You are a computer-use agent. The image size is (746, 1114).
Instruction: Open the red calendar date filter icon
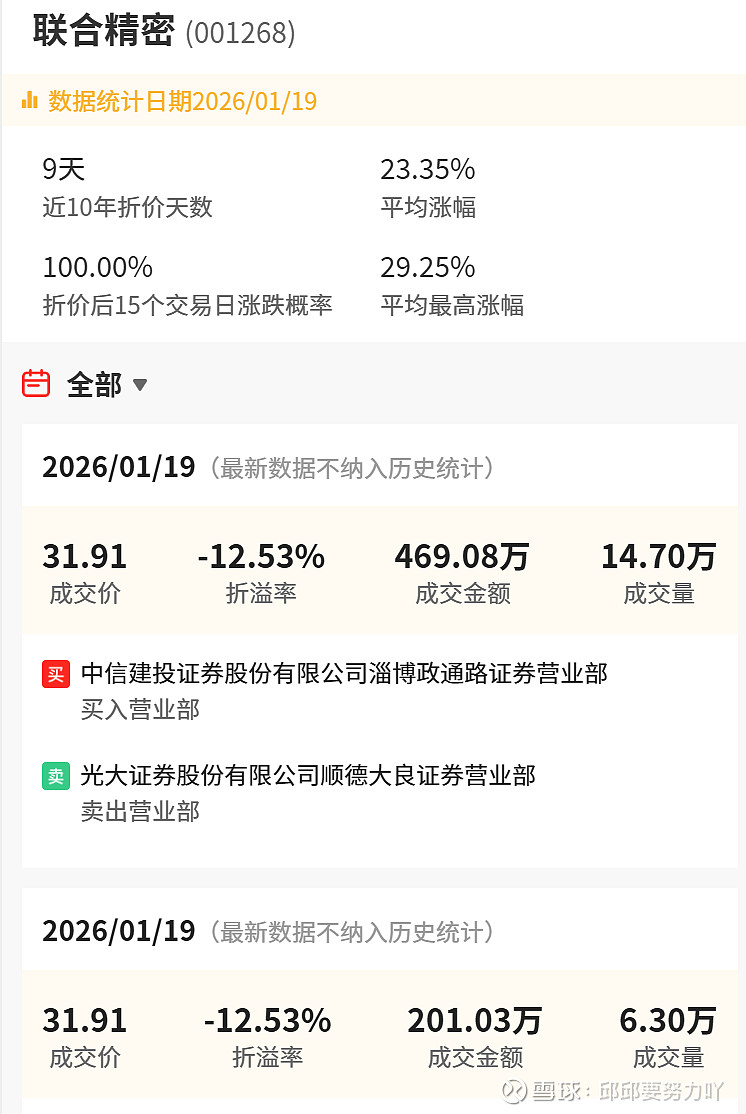coord(36,384)
